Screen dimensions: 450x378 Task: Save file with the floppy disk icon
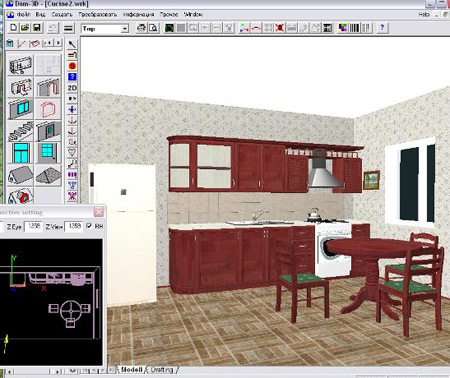[x=37, y=28]
